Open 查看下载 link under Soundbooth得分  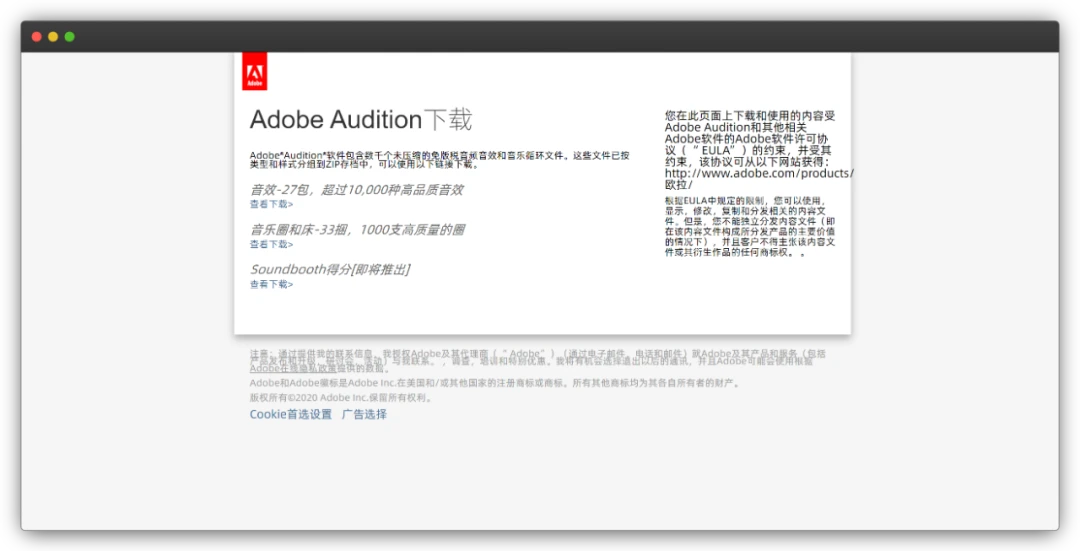[271, 284]
